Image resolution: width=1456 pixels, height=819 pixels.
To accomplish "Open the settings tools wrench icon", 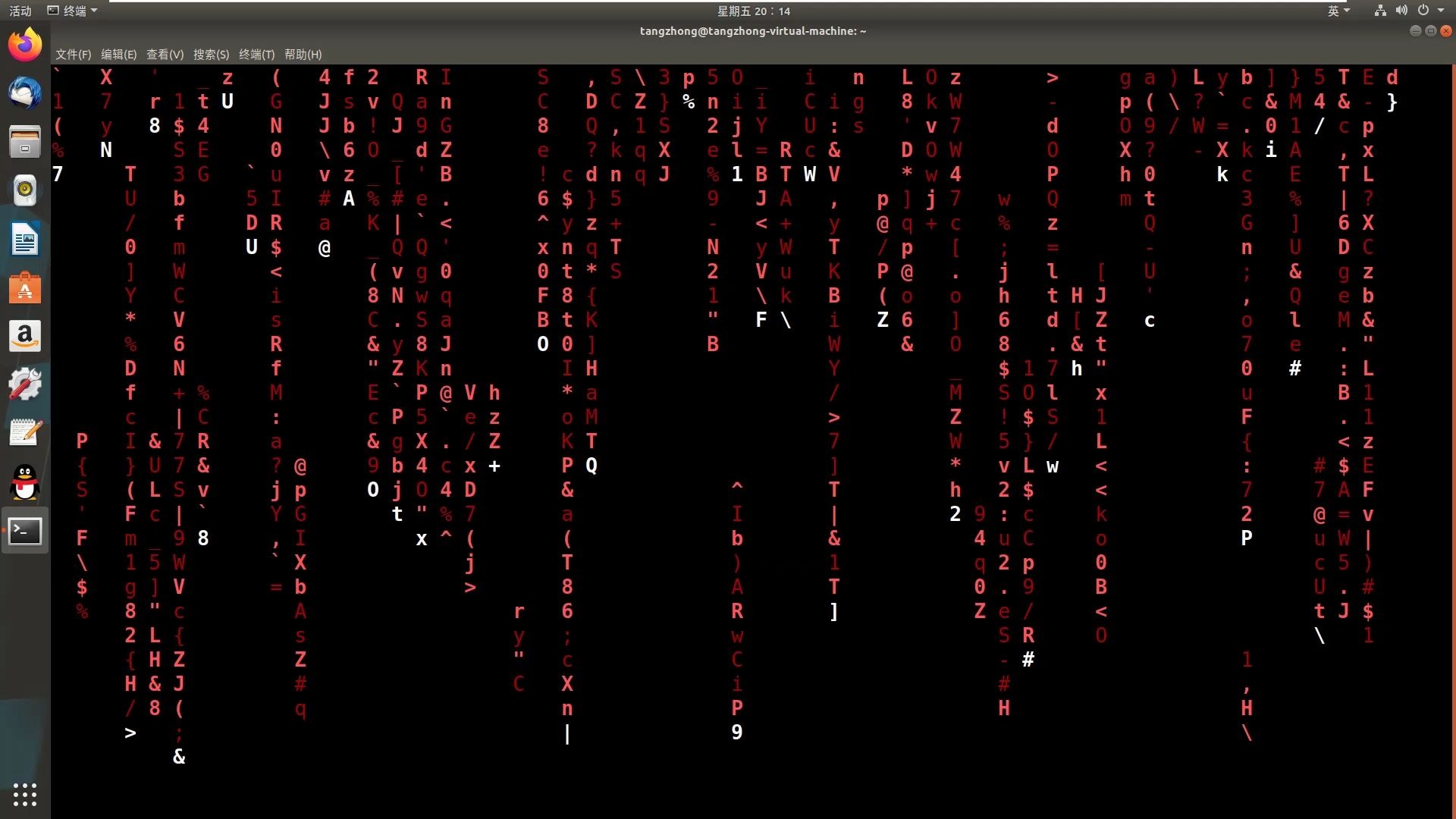I will pos(25,384).
